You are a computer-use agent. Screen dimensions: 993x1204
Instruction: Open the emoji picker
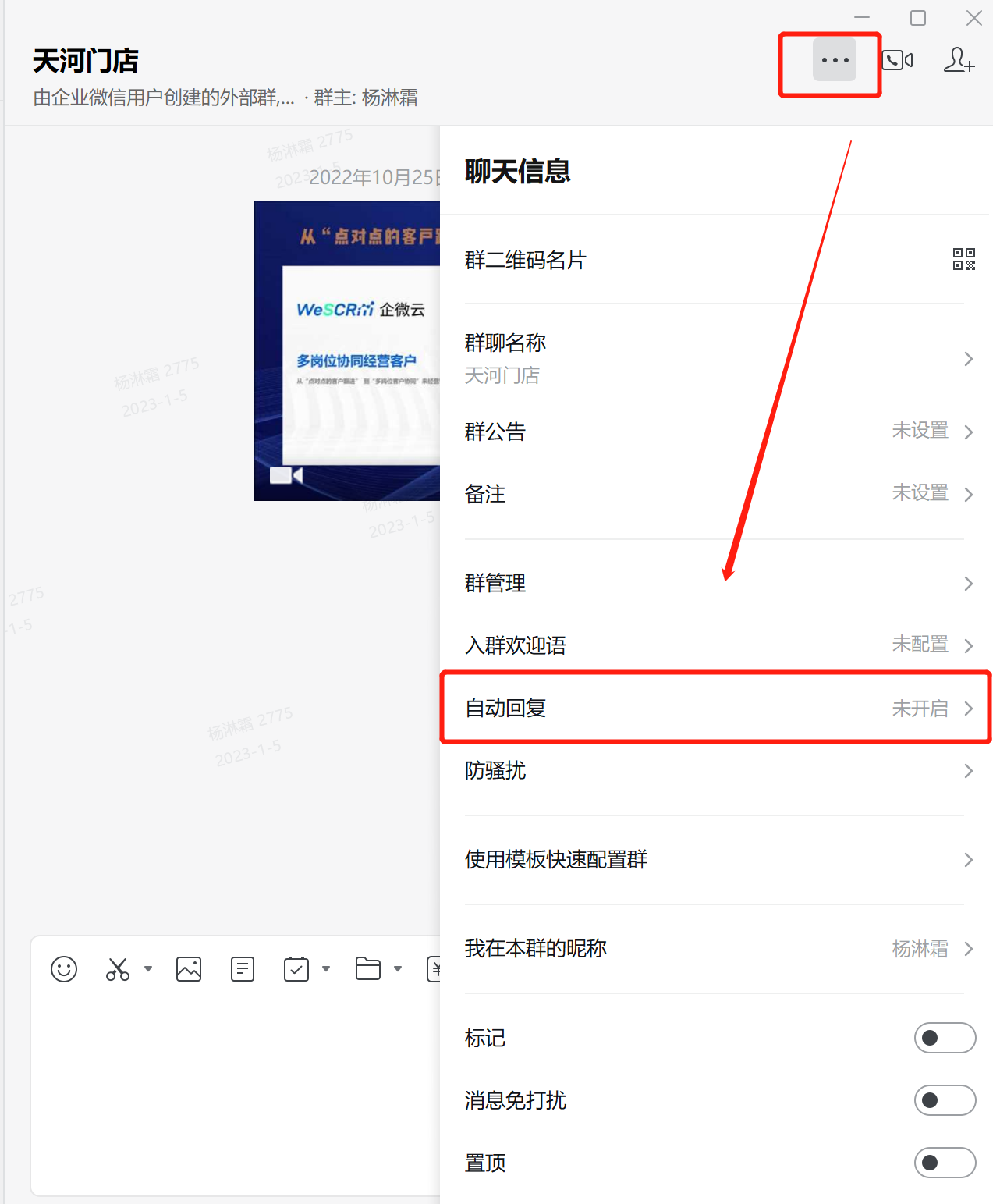(64, 969)
